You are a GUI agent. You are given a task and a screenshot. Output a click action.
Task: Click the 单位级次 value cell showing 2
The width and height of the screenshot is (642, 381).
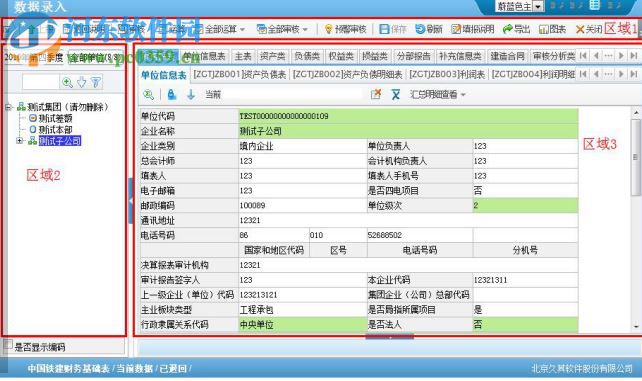point(525,205)
